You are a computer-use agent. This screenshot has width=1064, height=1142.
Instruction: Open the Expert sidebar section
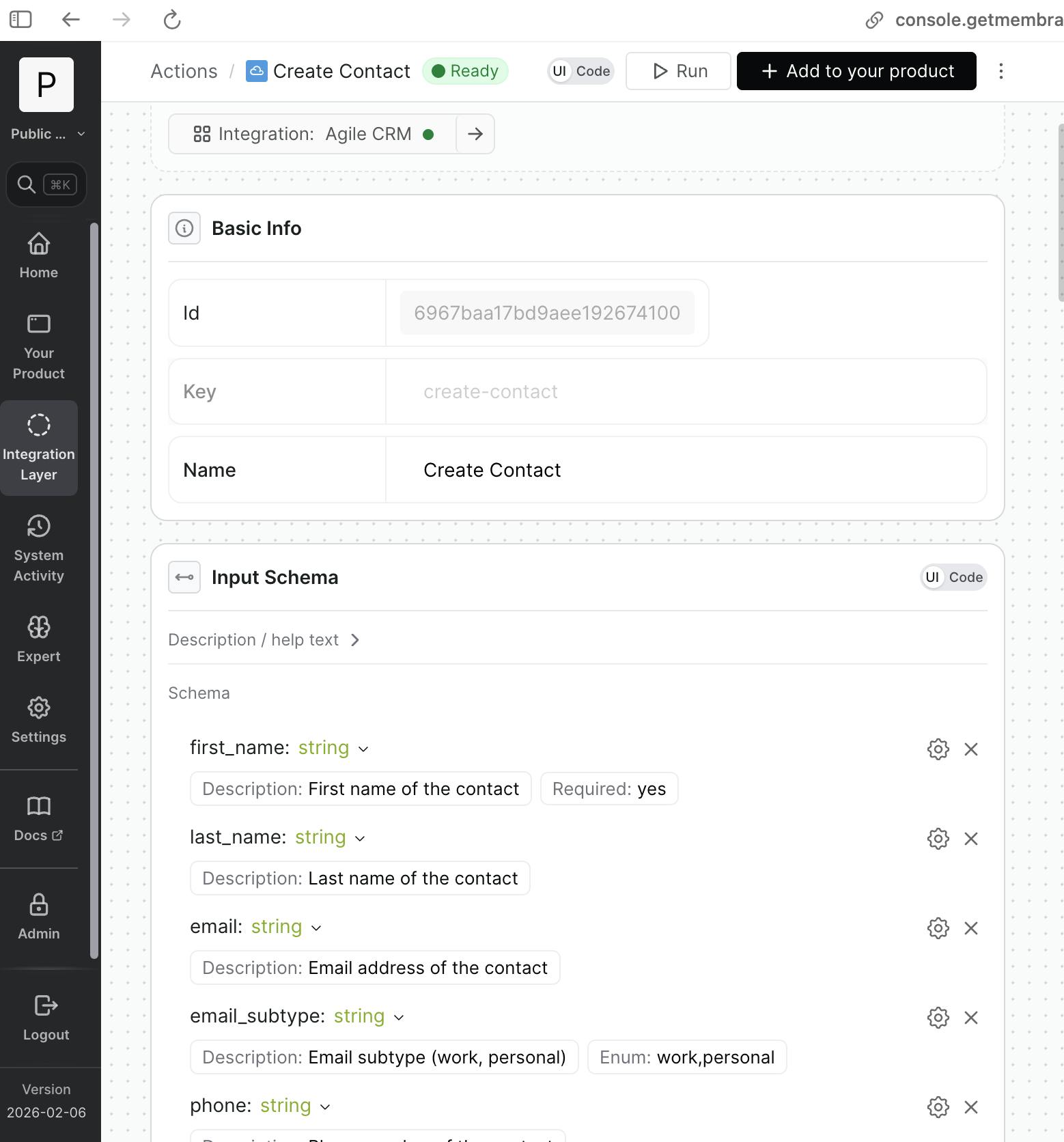39,639
